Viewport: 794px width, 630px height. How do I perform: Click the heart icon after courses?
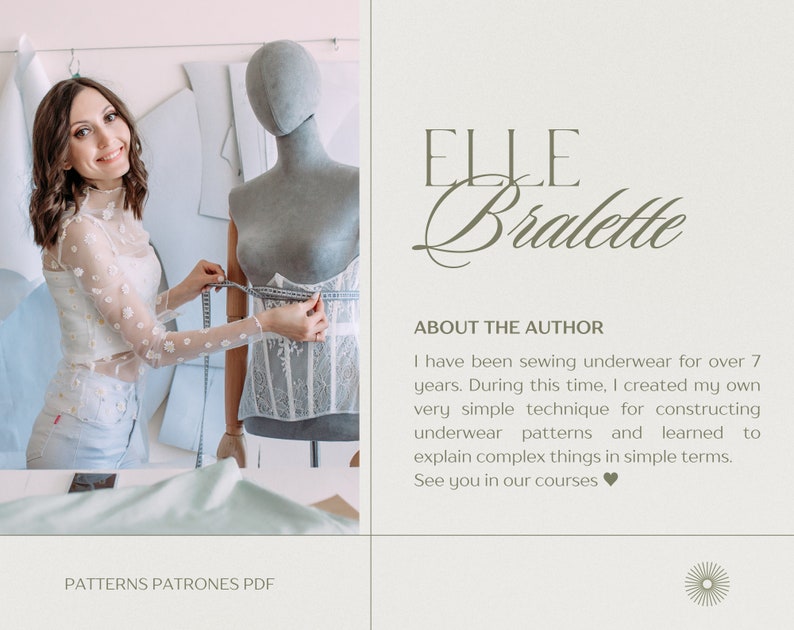tap(611, 479)
